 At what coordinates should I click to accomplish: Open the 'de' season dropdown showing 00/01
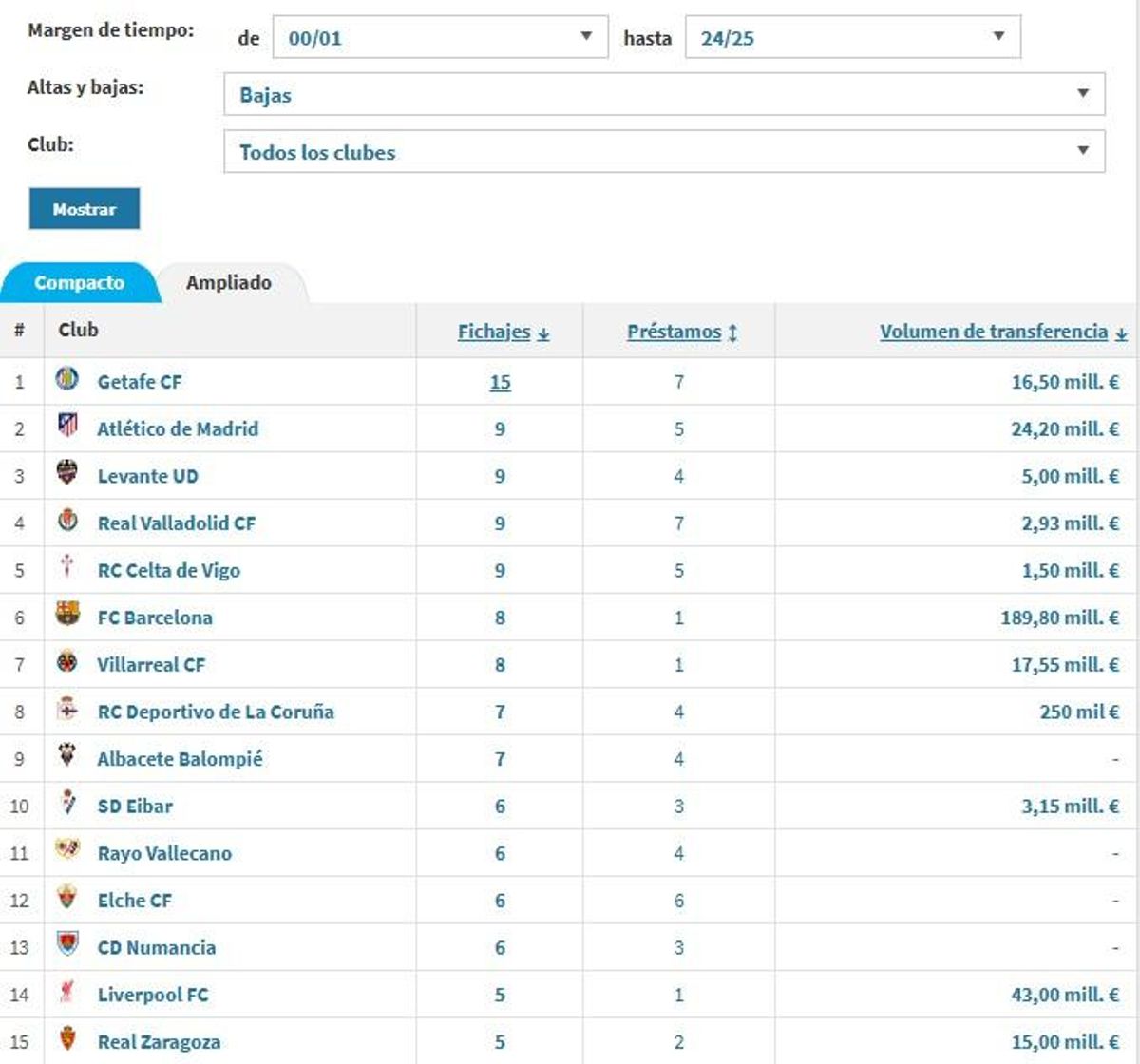click(x=441, y=37)
